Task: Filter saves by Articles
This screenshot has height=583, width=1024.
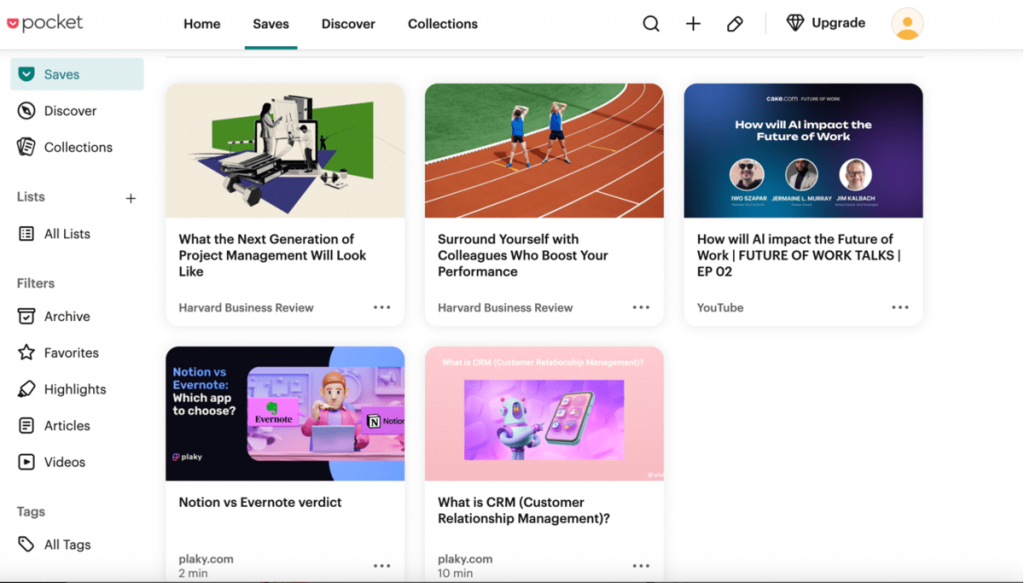Action: pos(66,426)
